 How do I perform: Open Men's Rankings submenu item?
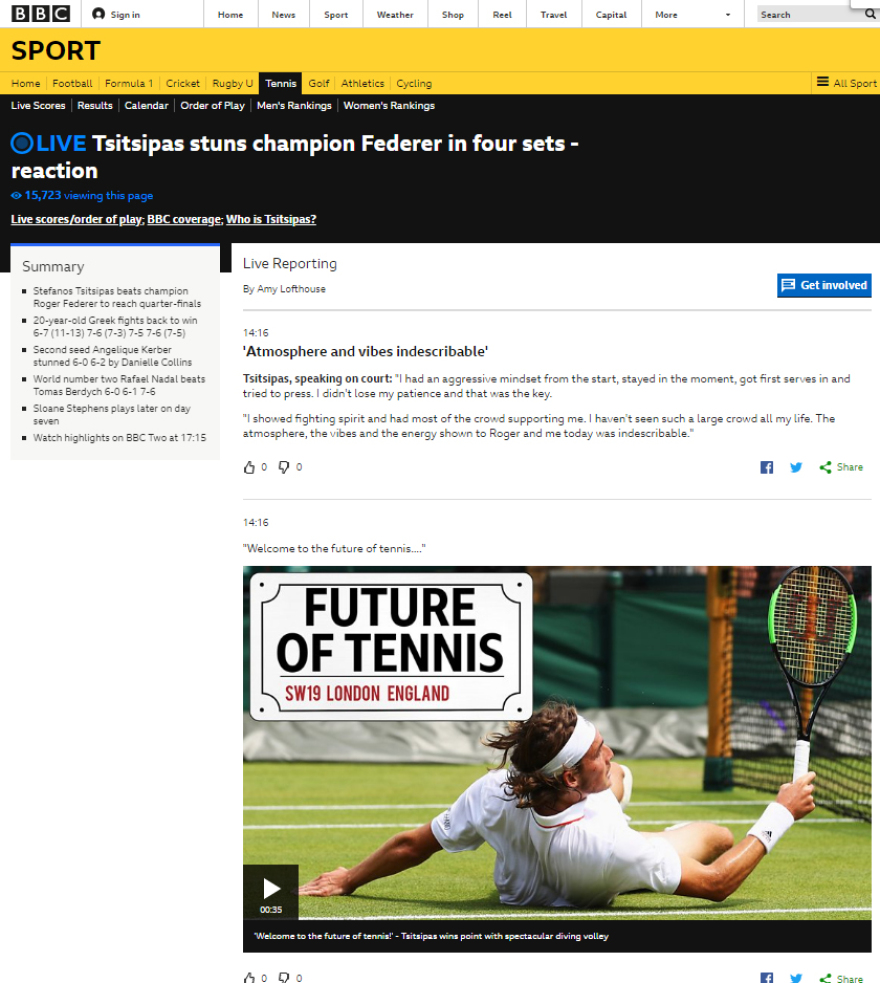294,105
